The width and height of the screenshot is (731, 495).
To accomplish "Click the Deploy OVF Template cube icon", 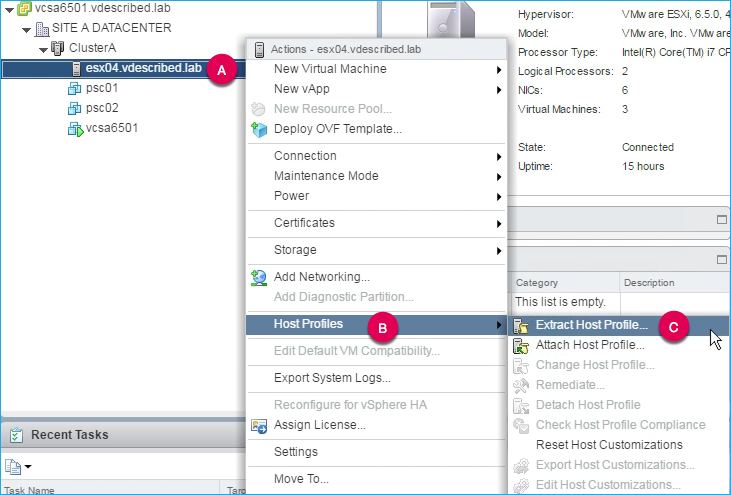I will tap(259, 129).
